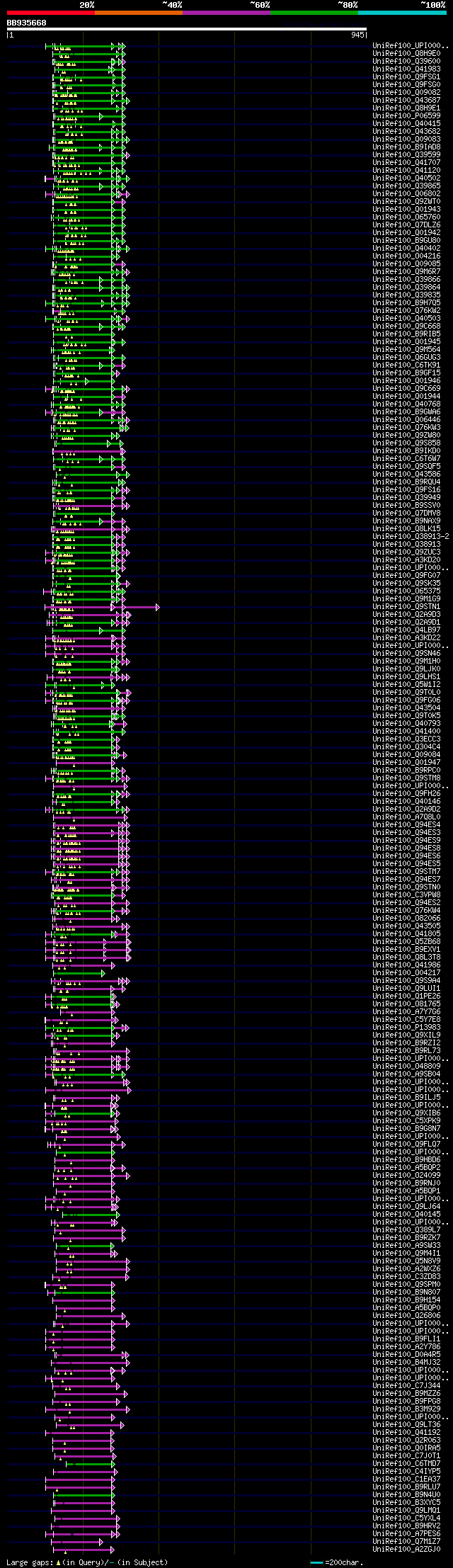Select the UniRef100_Q7DLZ6 label
453x1568 pixels.
[x=406, y=225]
